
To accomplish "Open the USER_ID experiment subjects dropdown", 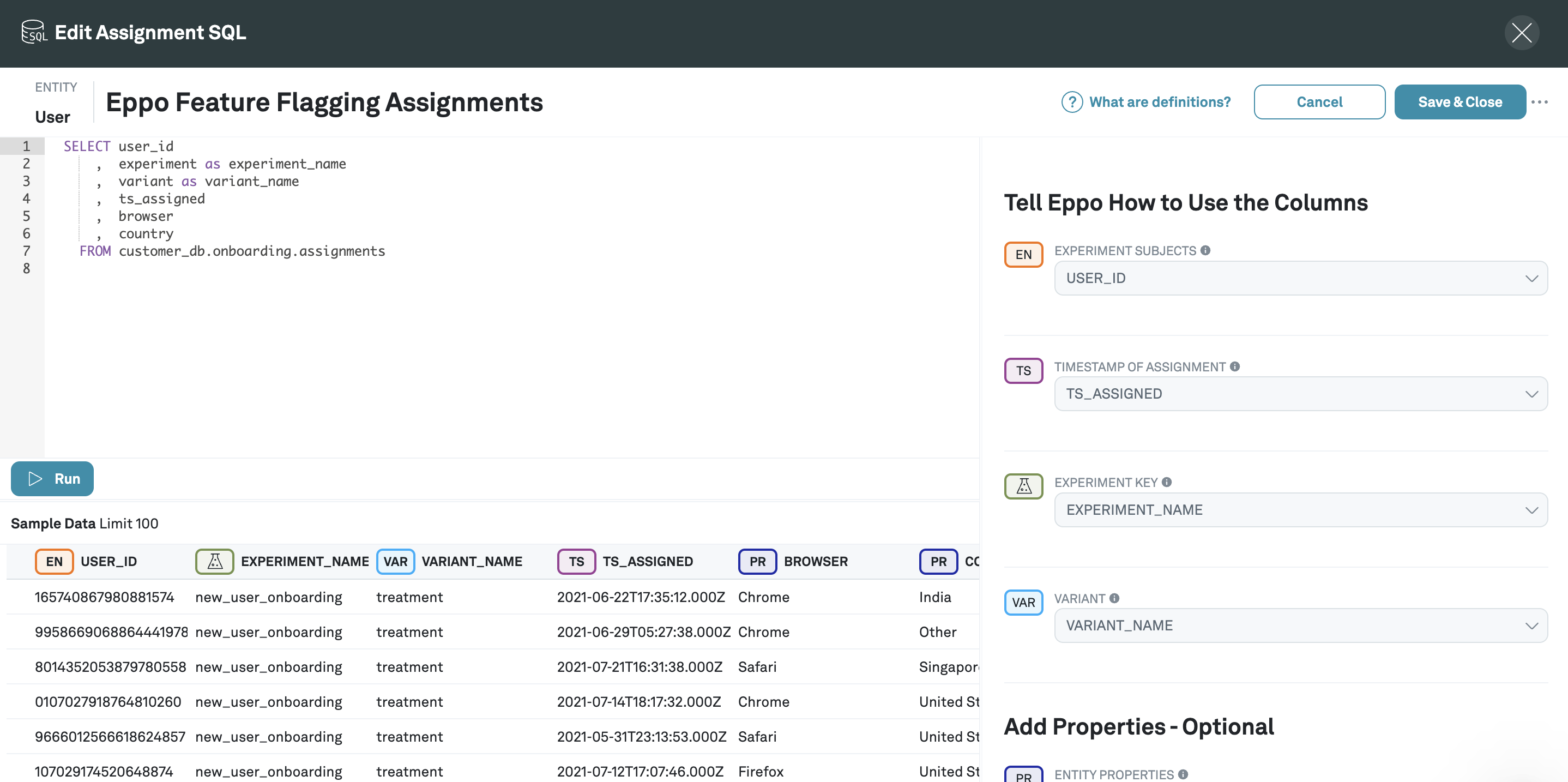I will point(1300,278).
